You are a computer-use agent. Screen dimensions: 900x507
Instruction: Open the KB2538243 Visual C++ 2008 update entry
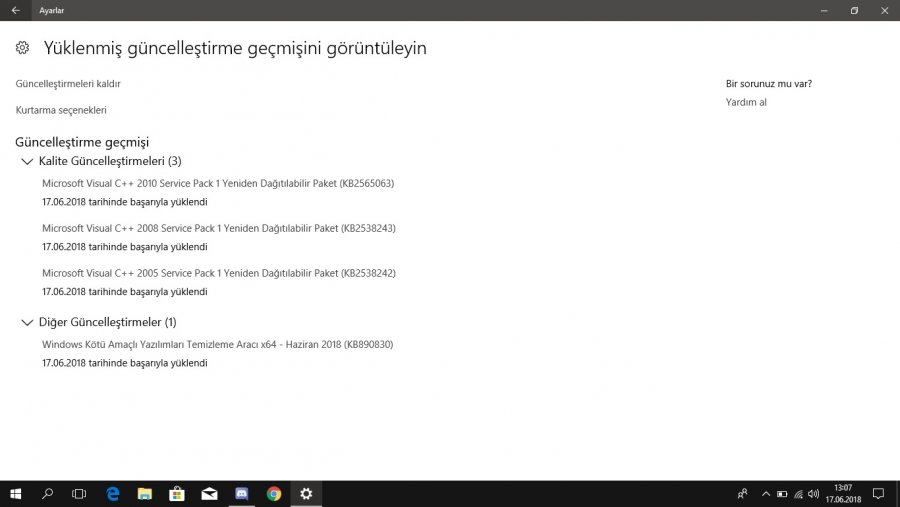click(219, 228)
